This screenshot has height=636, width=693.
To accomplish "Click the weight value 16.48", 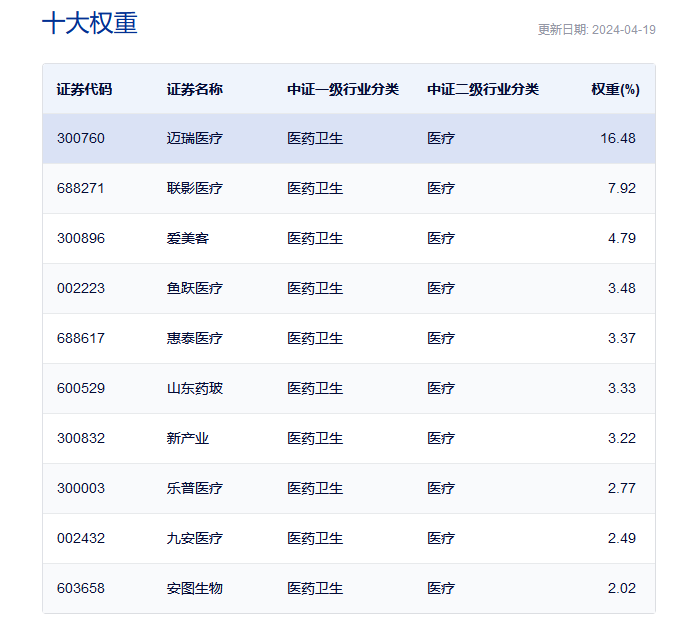I will click(618, 138).
